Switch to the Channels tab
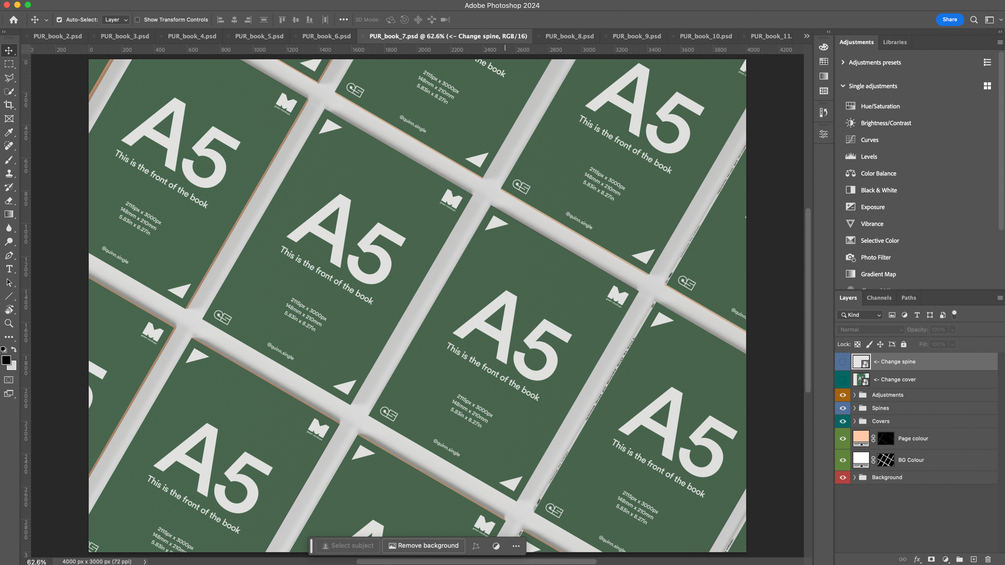Screen dimensions: 1005x565 click(879, 298)
